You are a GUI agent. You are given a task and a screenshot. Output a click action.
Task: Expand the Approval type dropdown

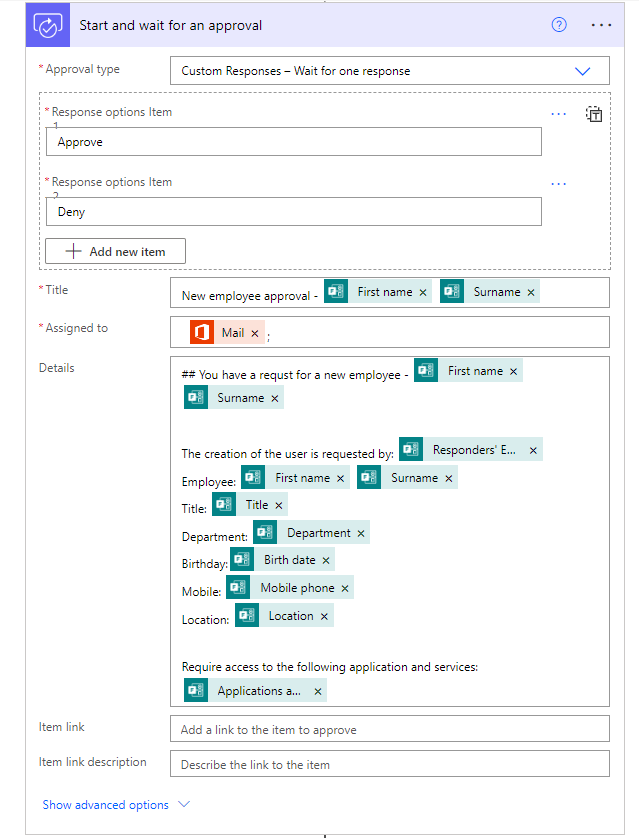[582, 71]
